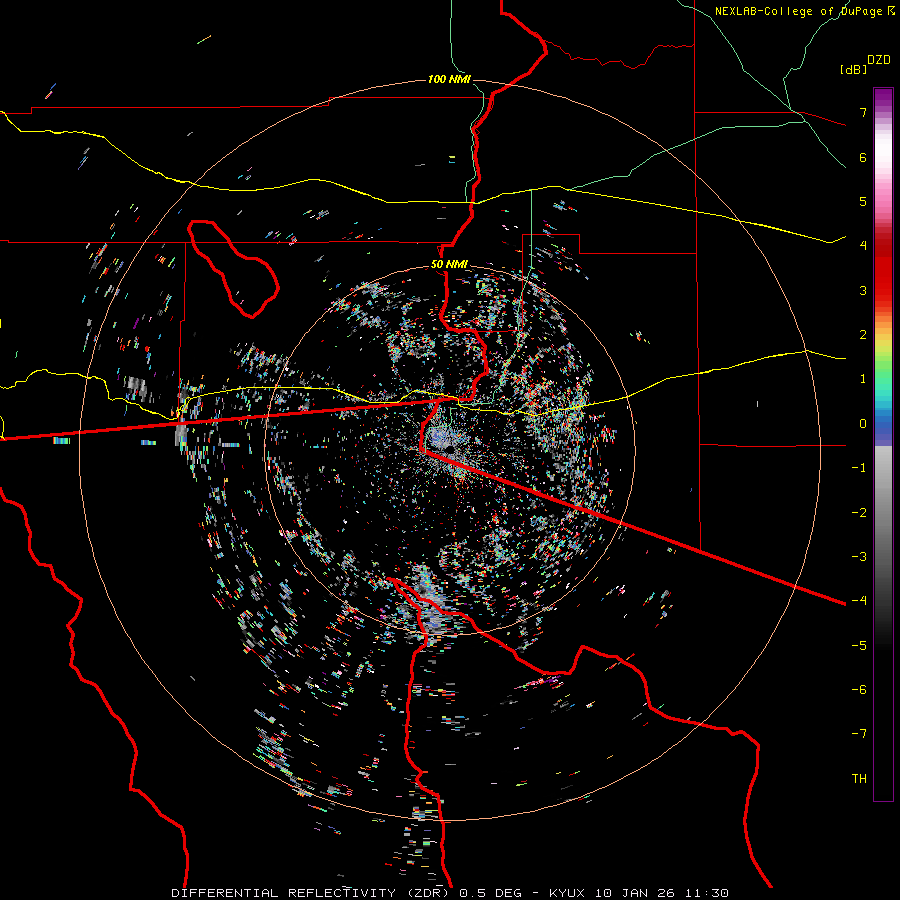Click the KYUX radar site identifier
The image size is (900, 900).
567,893
